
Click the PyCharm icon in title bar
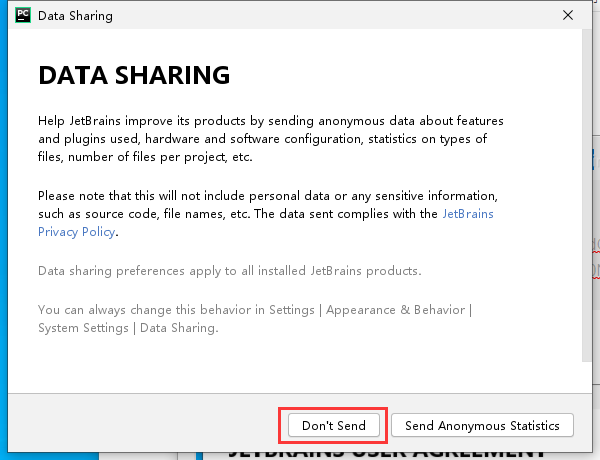(23, 15)
